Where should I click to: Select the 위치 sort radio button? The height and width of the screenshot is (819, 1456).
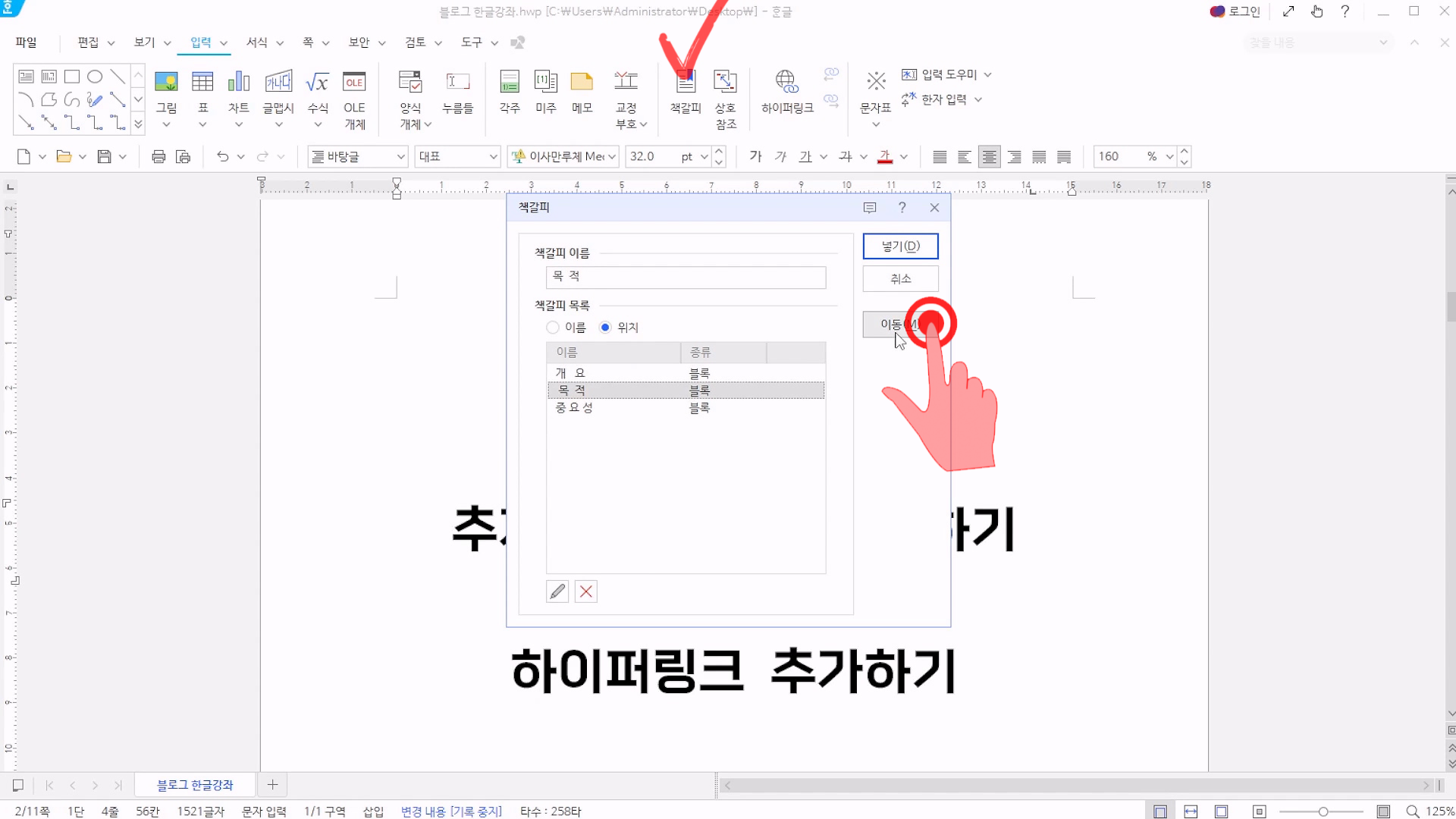605,328
